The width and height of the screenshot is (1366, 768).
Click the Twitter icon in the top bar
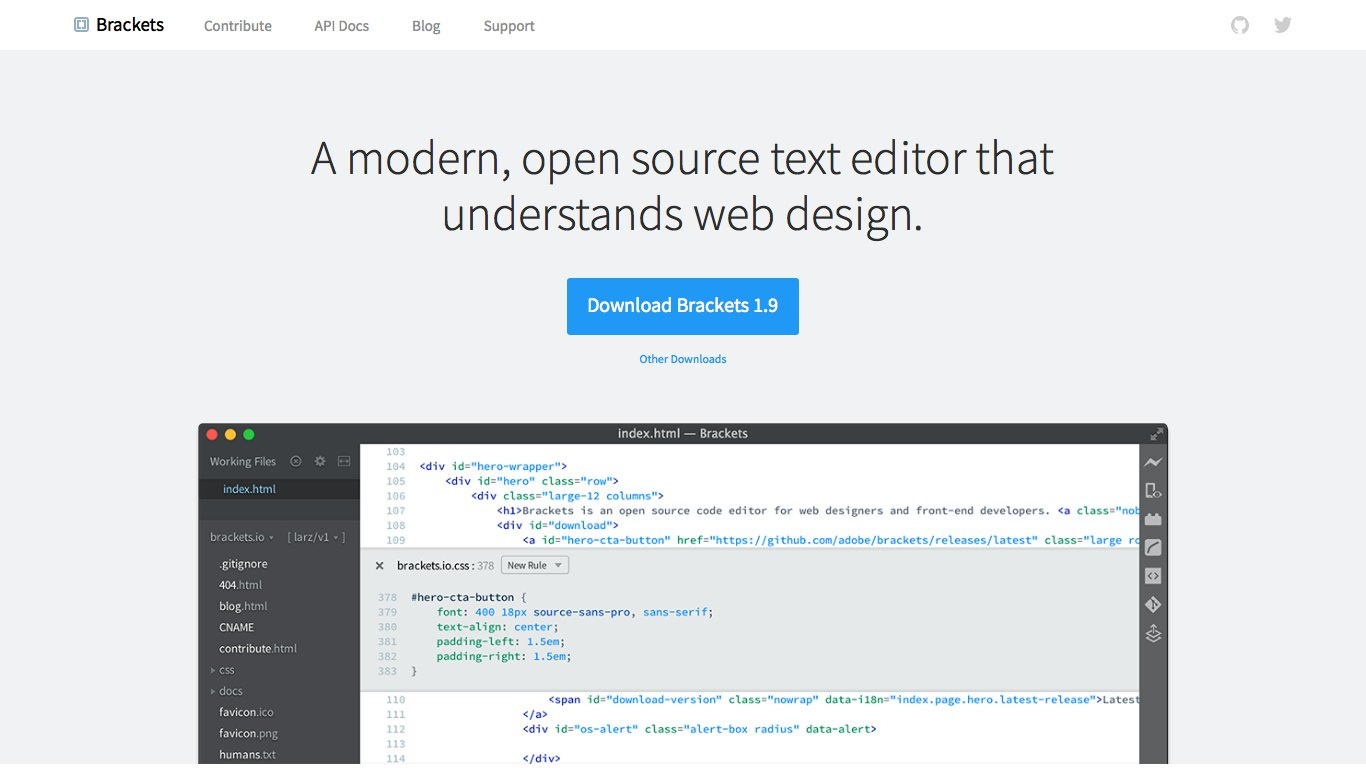1282,24
